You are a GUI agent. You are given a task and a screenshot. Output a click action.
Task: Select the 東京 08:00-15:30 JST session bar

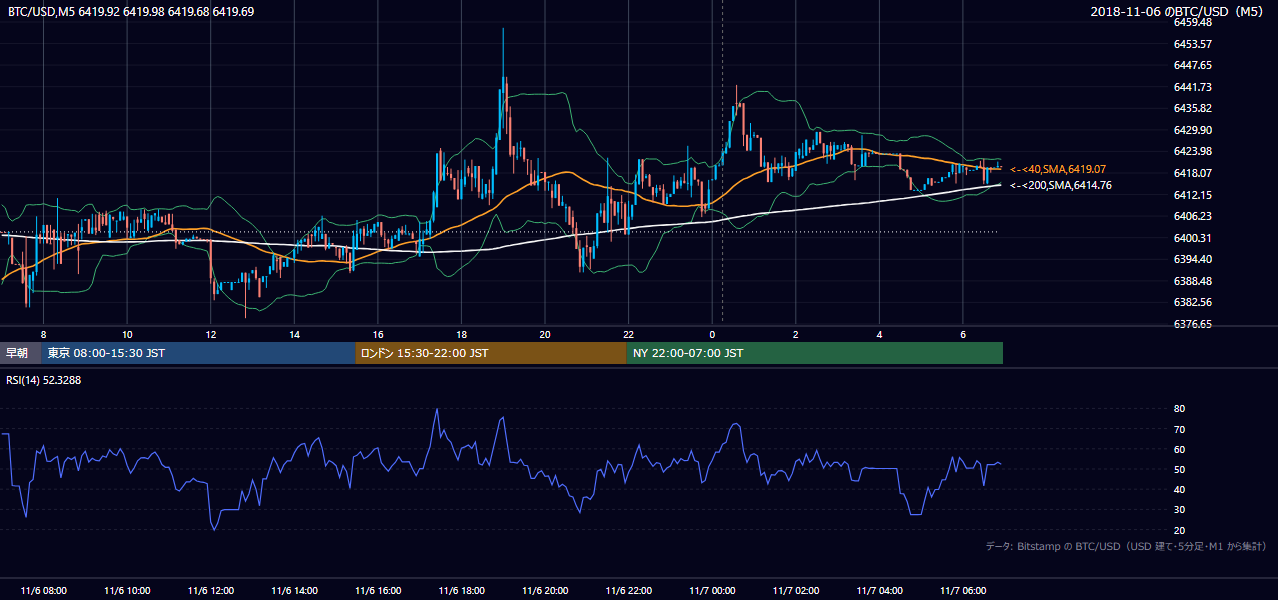click(198, 353)
